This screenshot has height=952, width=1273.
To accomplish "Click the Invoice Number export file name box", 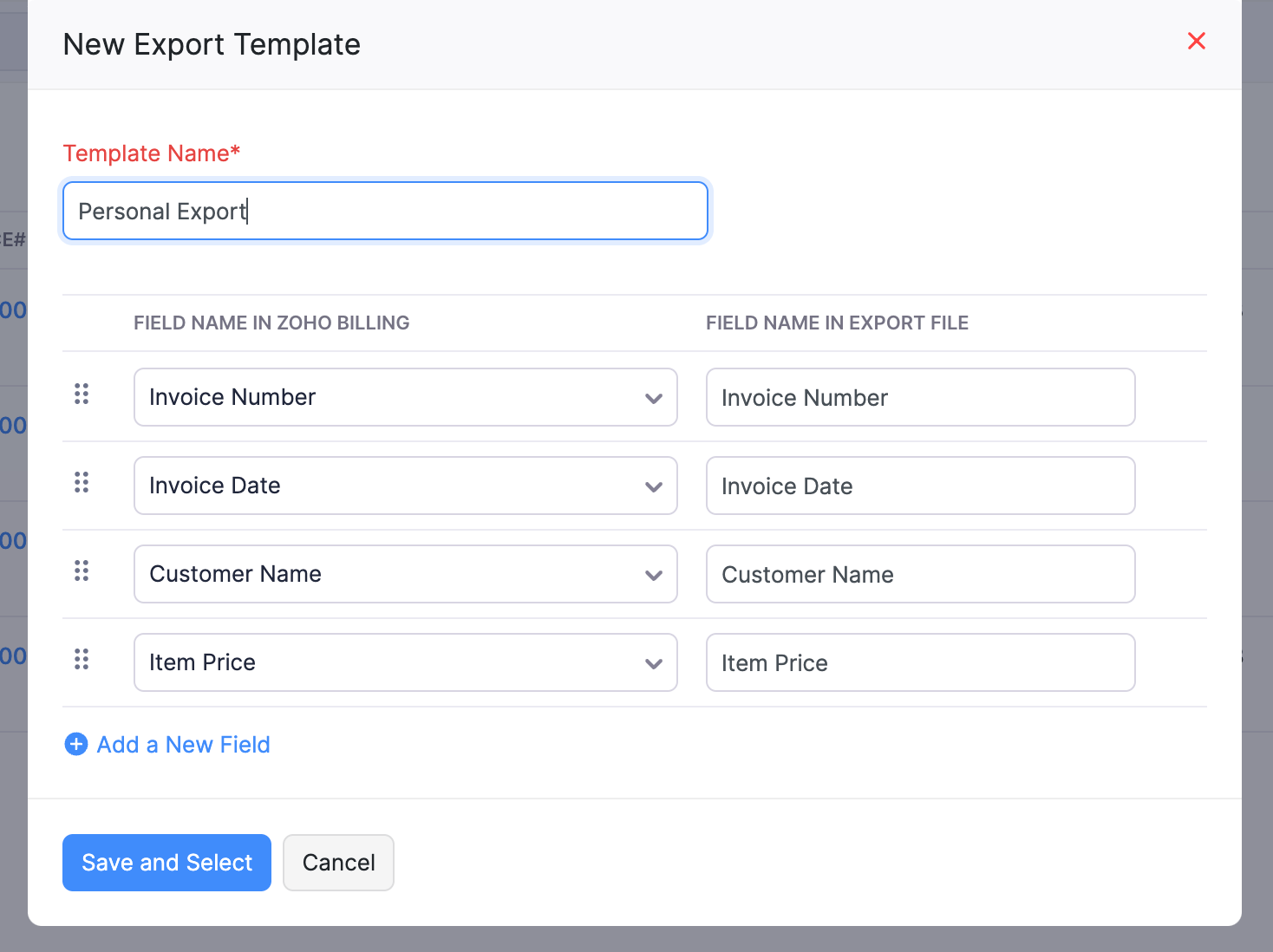I will (x=920, y=397).
